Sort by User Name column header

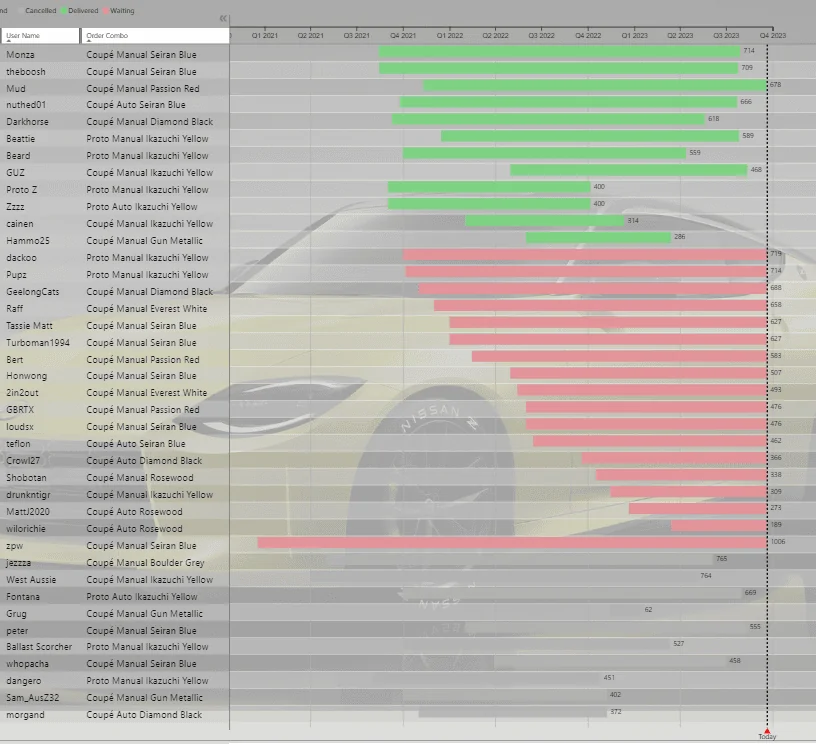pyautogui.click(x=41, y=35)
